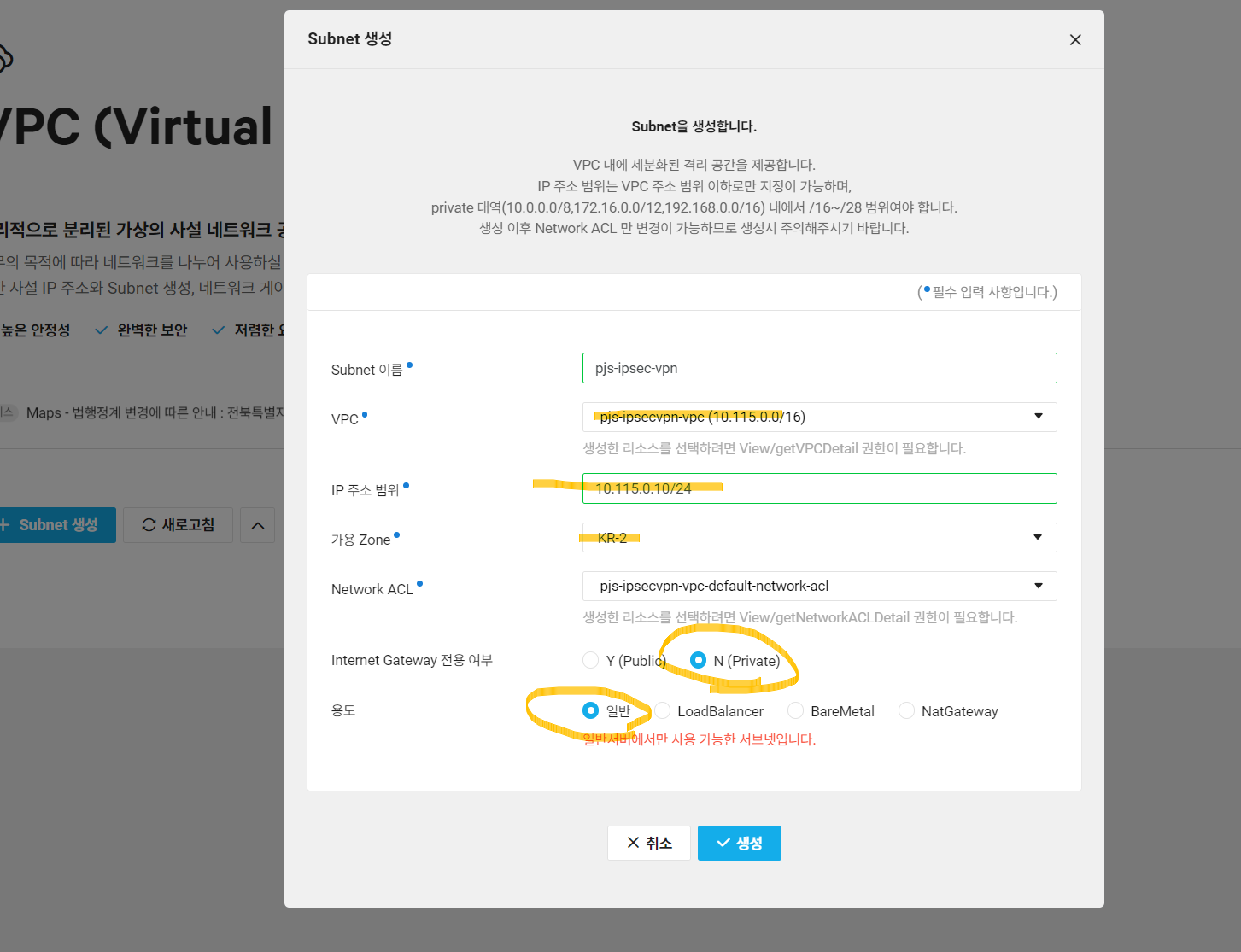Image resolution: width=1241 pixels, height=952 pixels.
Task: Open the VPC dropdown
Action: click(x=819, y=417)
